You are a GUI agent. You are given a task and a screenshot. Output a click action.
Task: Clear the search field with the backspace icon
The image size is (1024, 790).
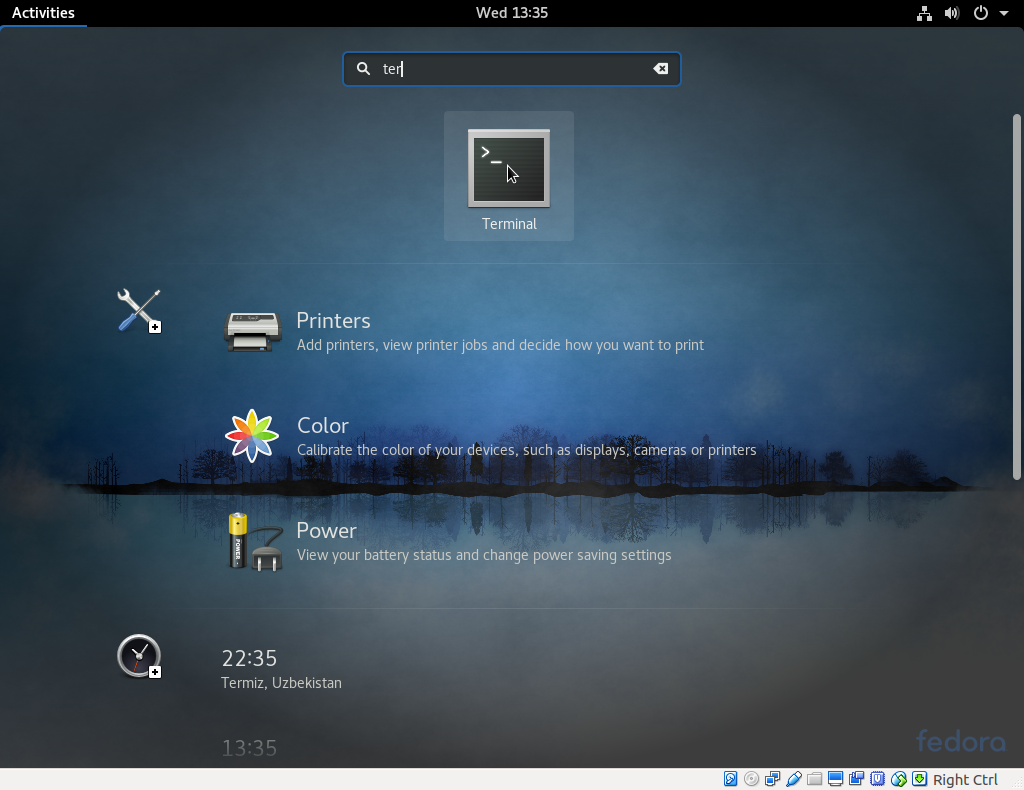(x=660, y=69)
